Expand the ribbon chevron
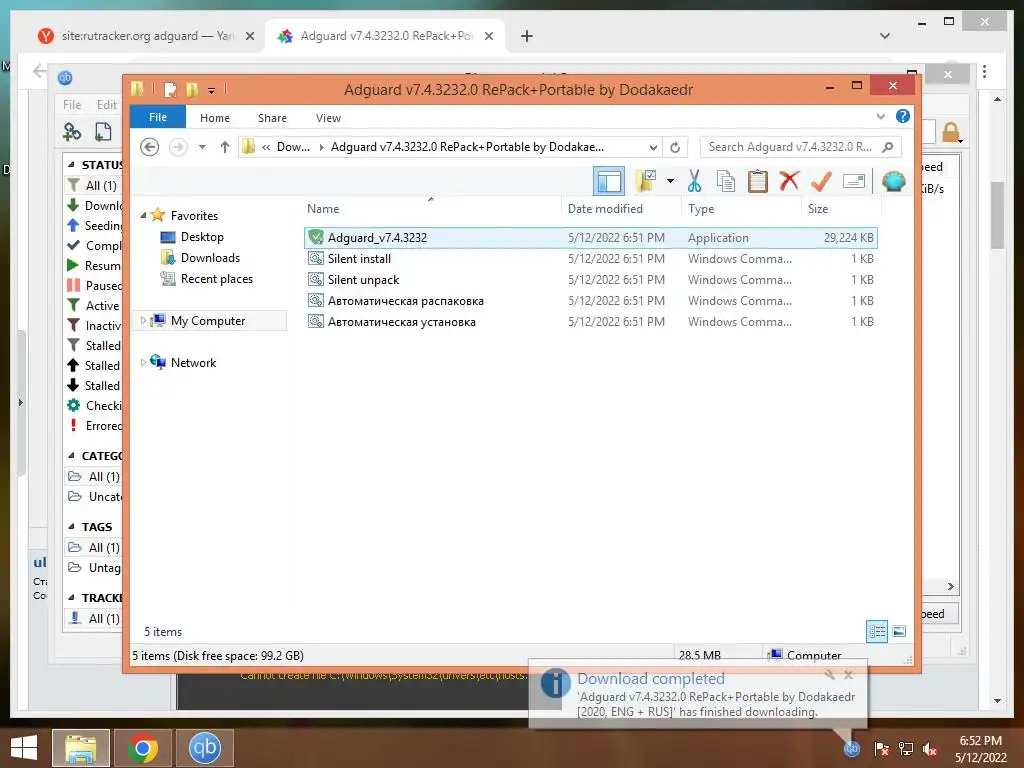This screenshot has height=768, width=1024. click(880, 116)
